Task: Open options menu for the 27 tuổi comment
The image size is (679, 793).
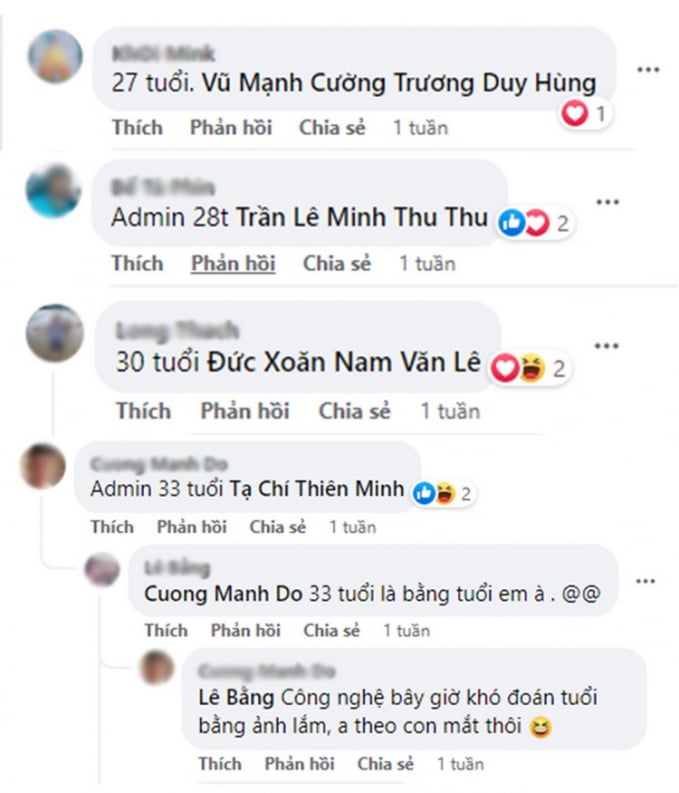Action: (x=648, y=70)
